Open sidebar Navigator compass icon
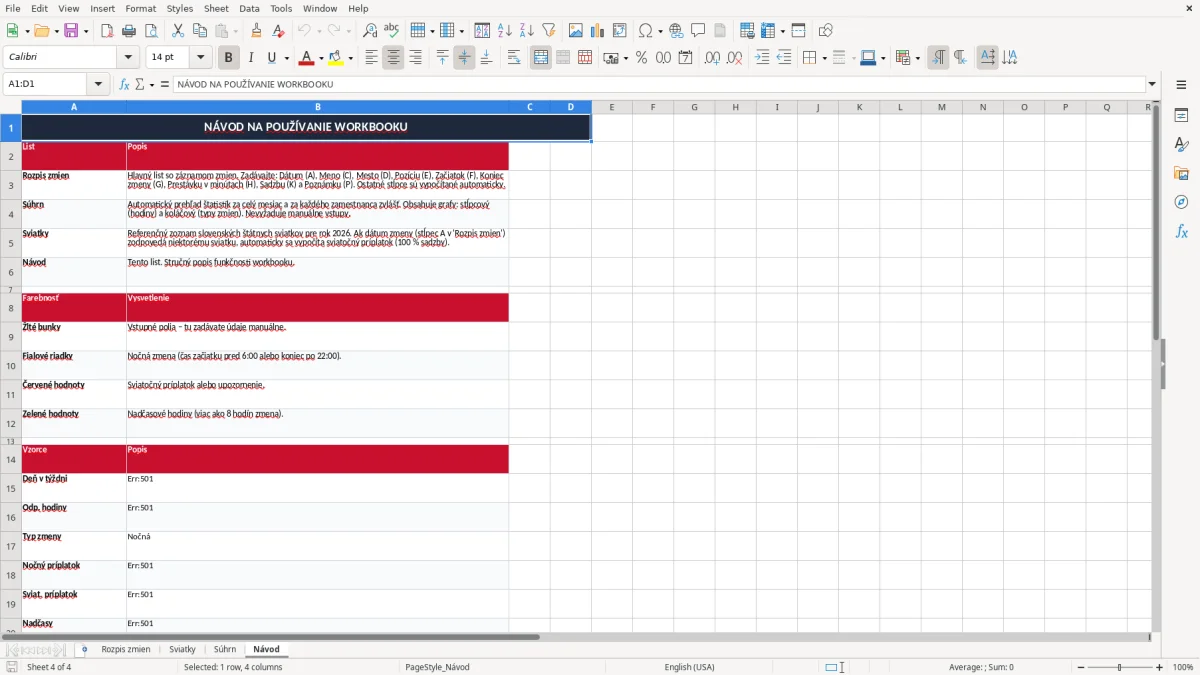The height and width of the screenshot is (675, 1200). click(x=1181, y=203)
